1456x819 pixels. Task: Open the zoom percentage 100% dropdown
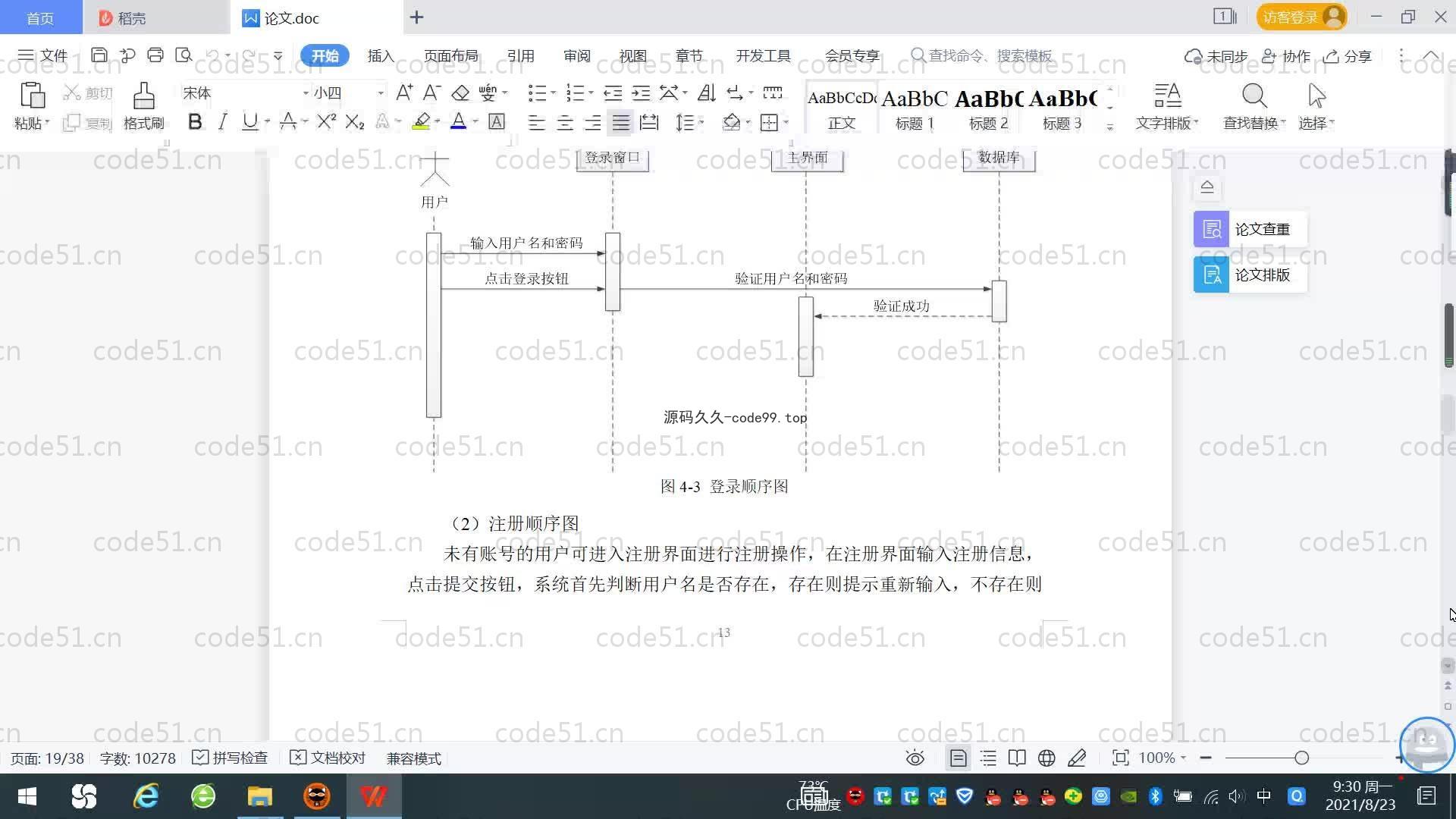click(x=1162, y=758)
